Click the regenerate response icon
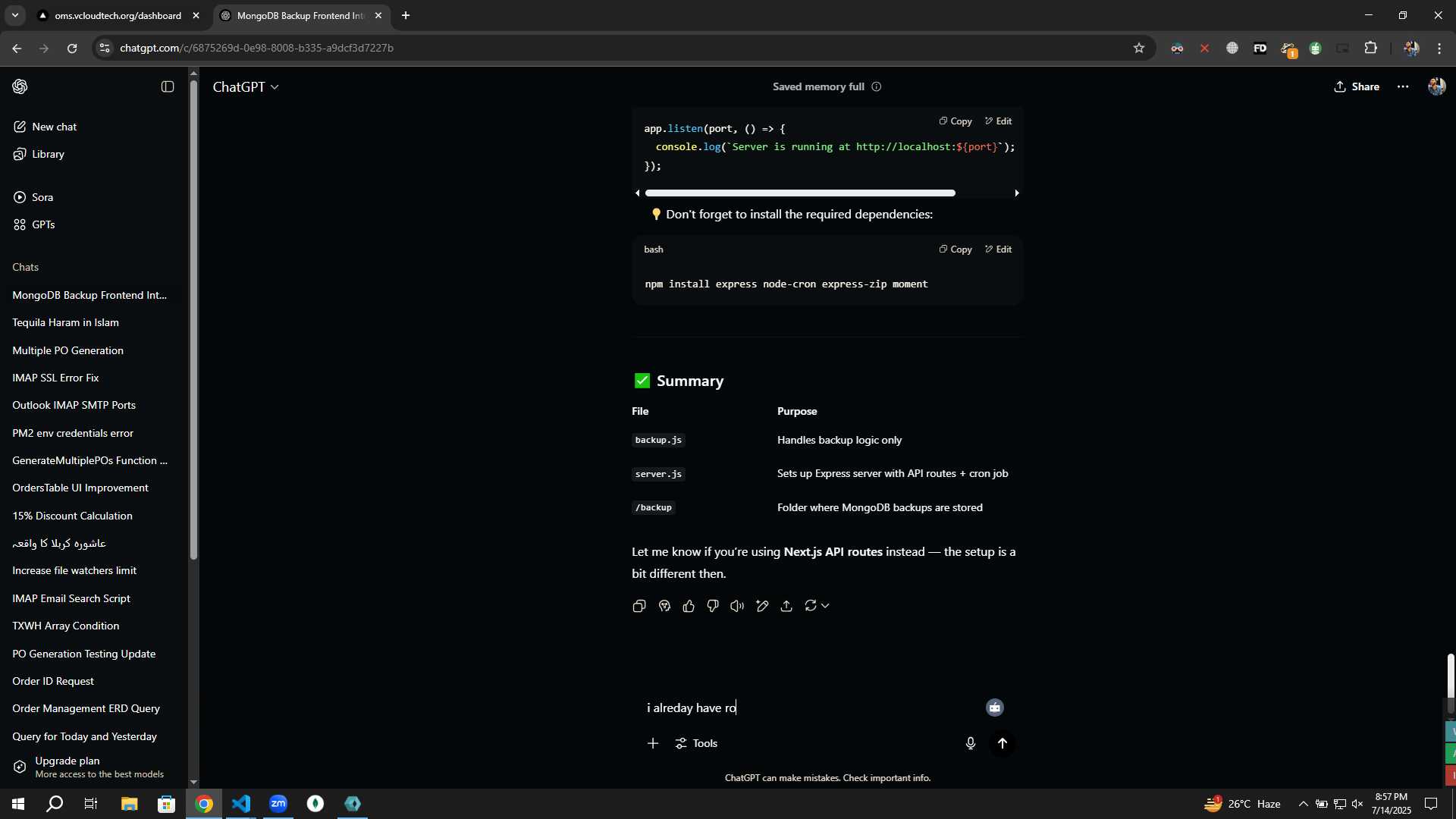The height and width of the screenshot is (819, 1456). pyautogui.click(x=811, y=606)
